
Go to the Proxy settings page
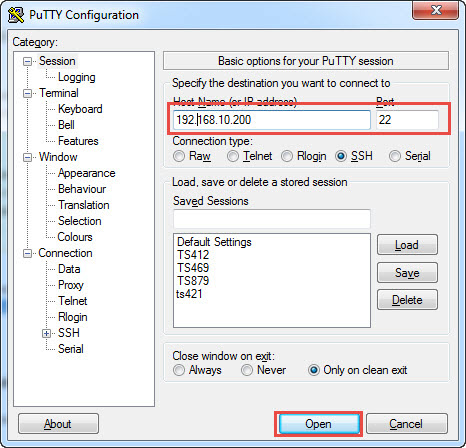[x=71, y=285]
